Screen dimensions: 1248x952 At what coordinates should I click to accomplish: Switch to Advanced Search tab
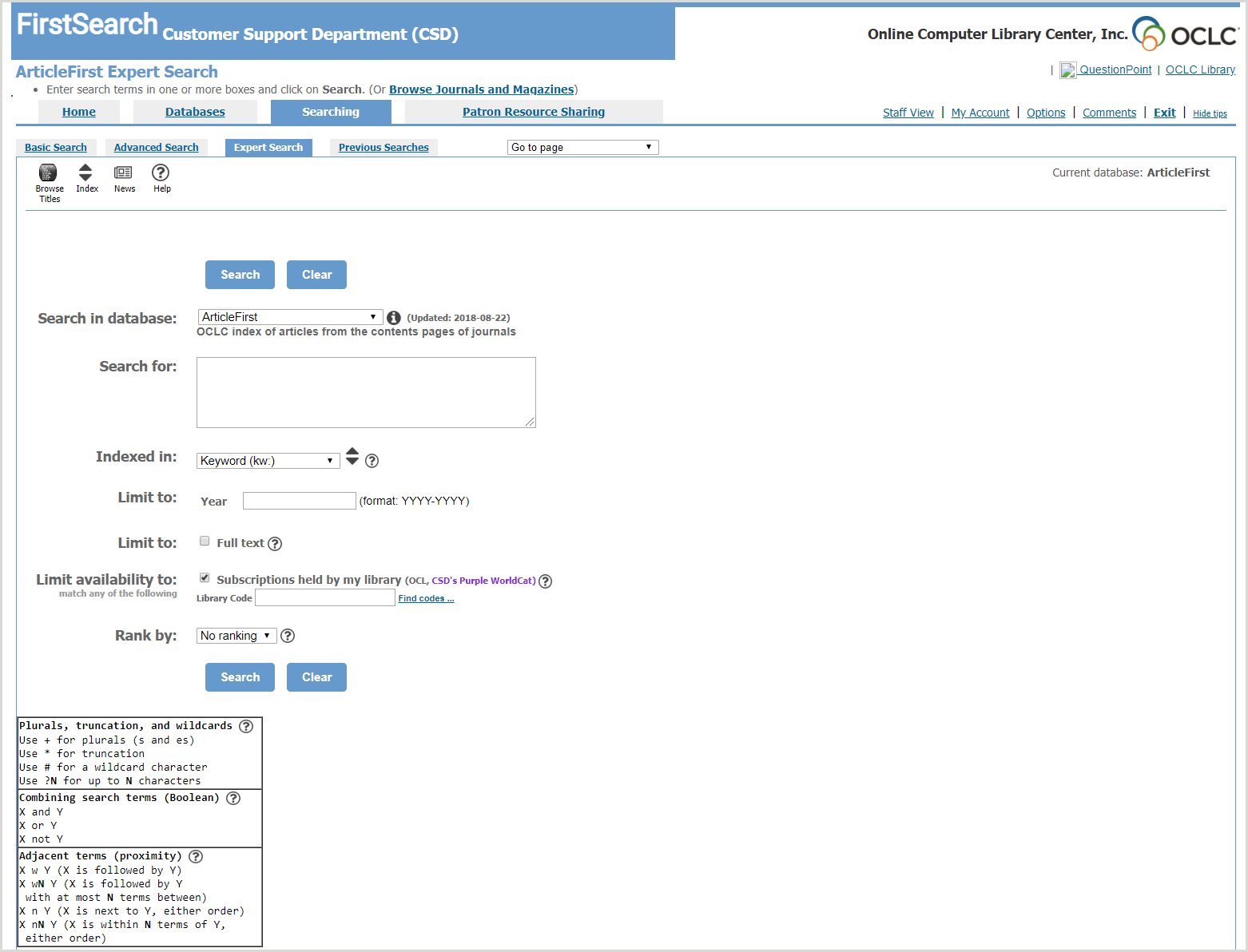coord(156,148)
